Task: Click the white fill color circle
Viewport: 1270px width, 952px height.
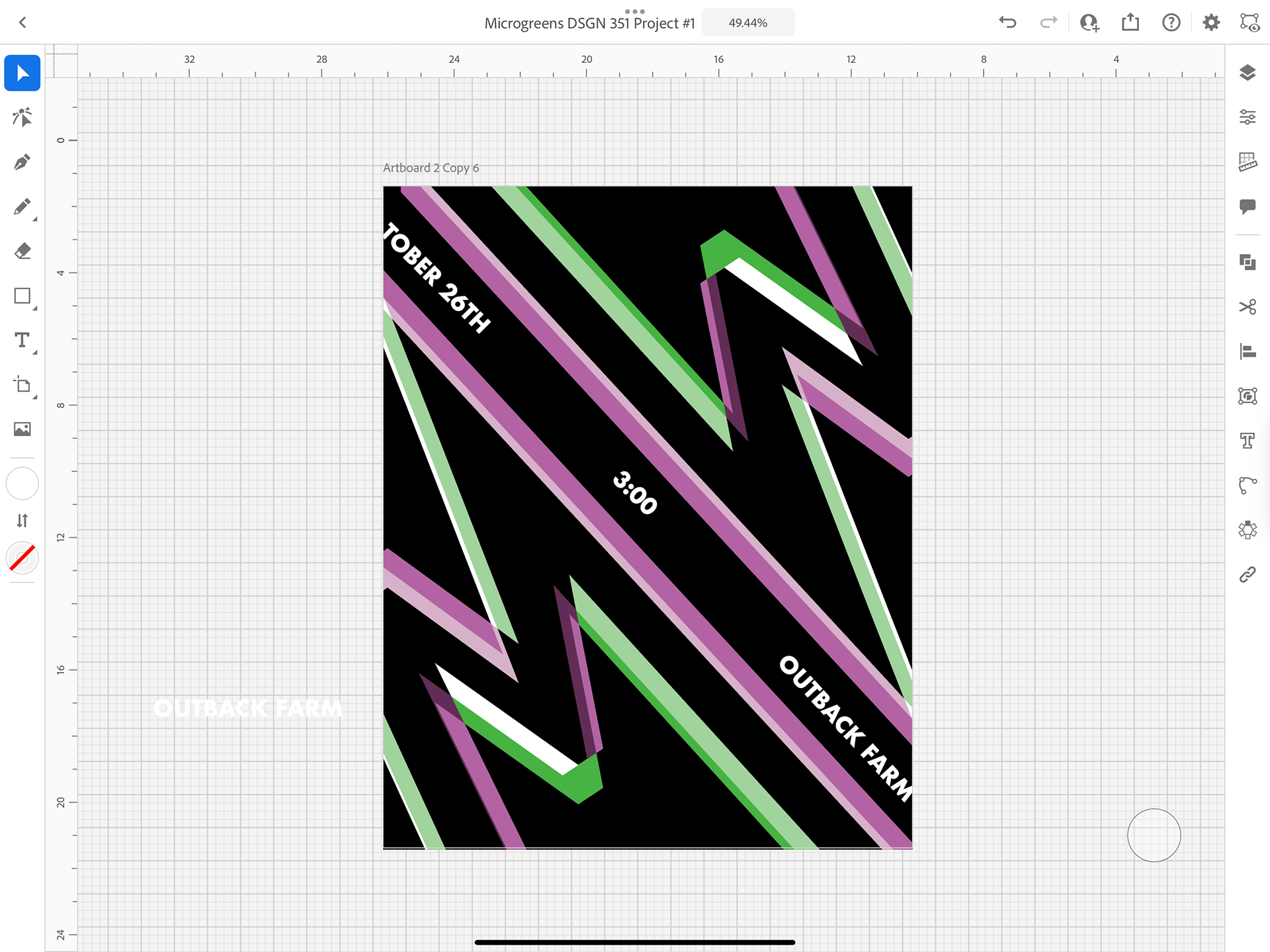Action: (x=22, y=484)
